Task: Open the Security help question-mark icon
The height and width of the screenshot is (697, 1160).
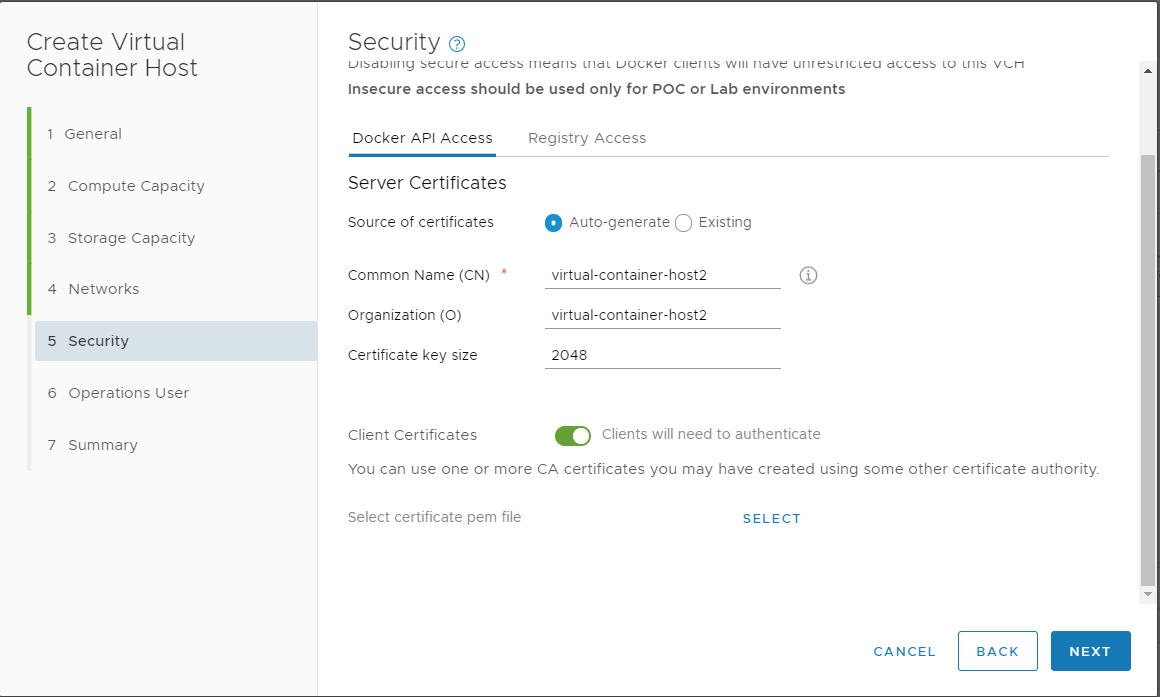Action: coord(457,44)
